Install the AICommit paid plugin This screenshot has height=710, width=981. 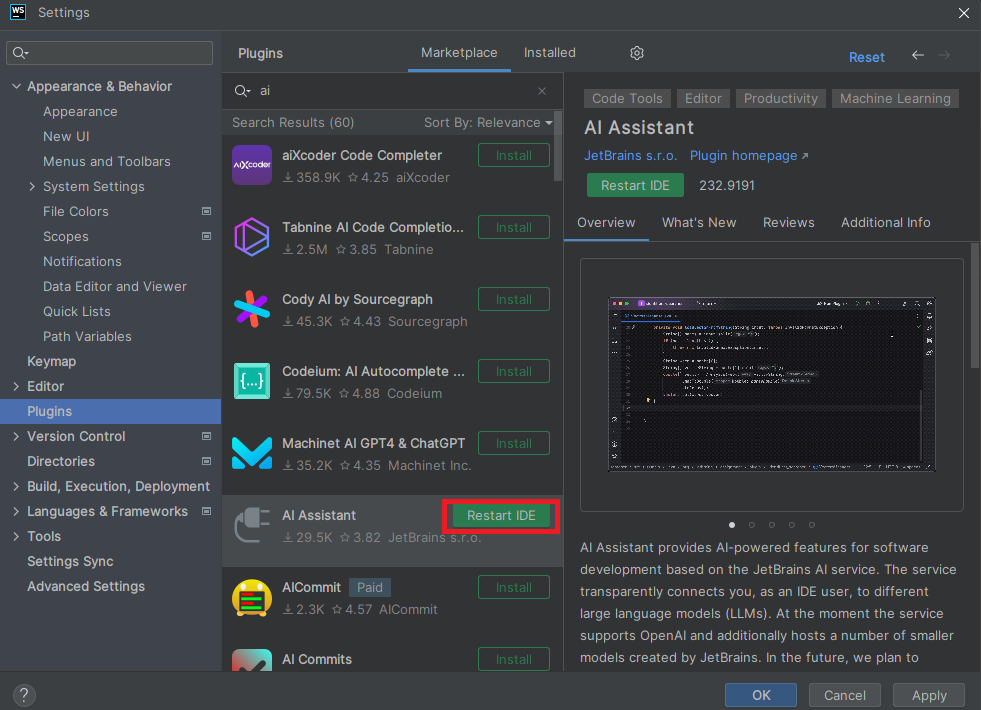coord(514,587)
